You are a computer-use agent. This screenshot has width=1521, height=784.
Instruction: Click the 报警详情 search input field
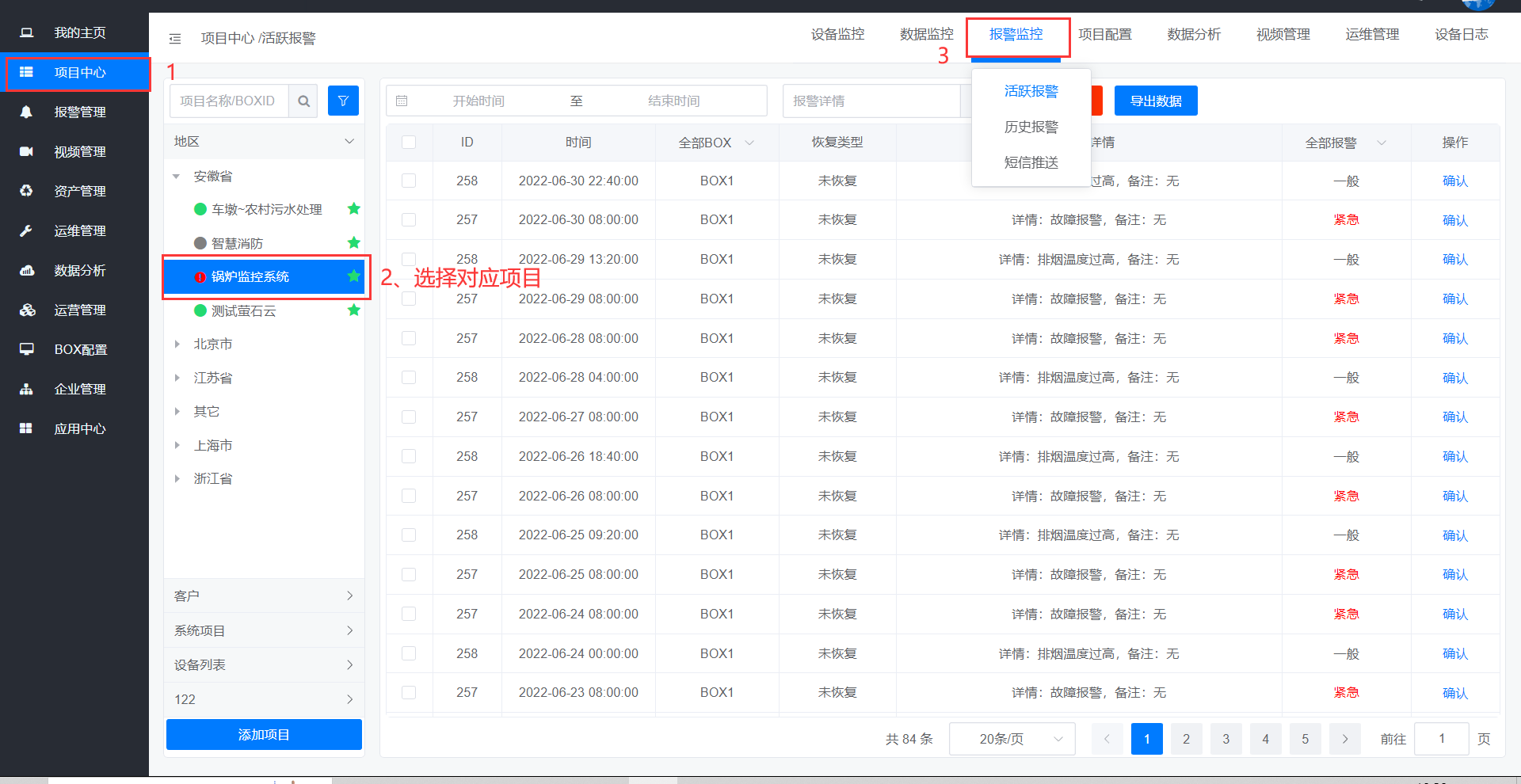click(871, 101)
